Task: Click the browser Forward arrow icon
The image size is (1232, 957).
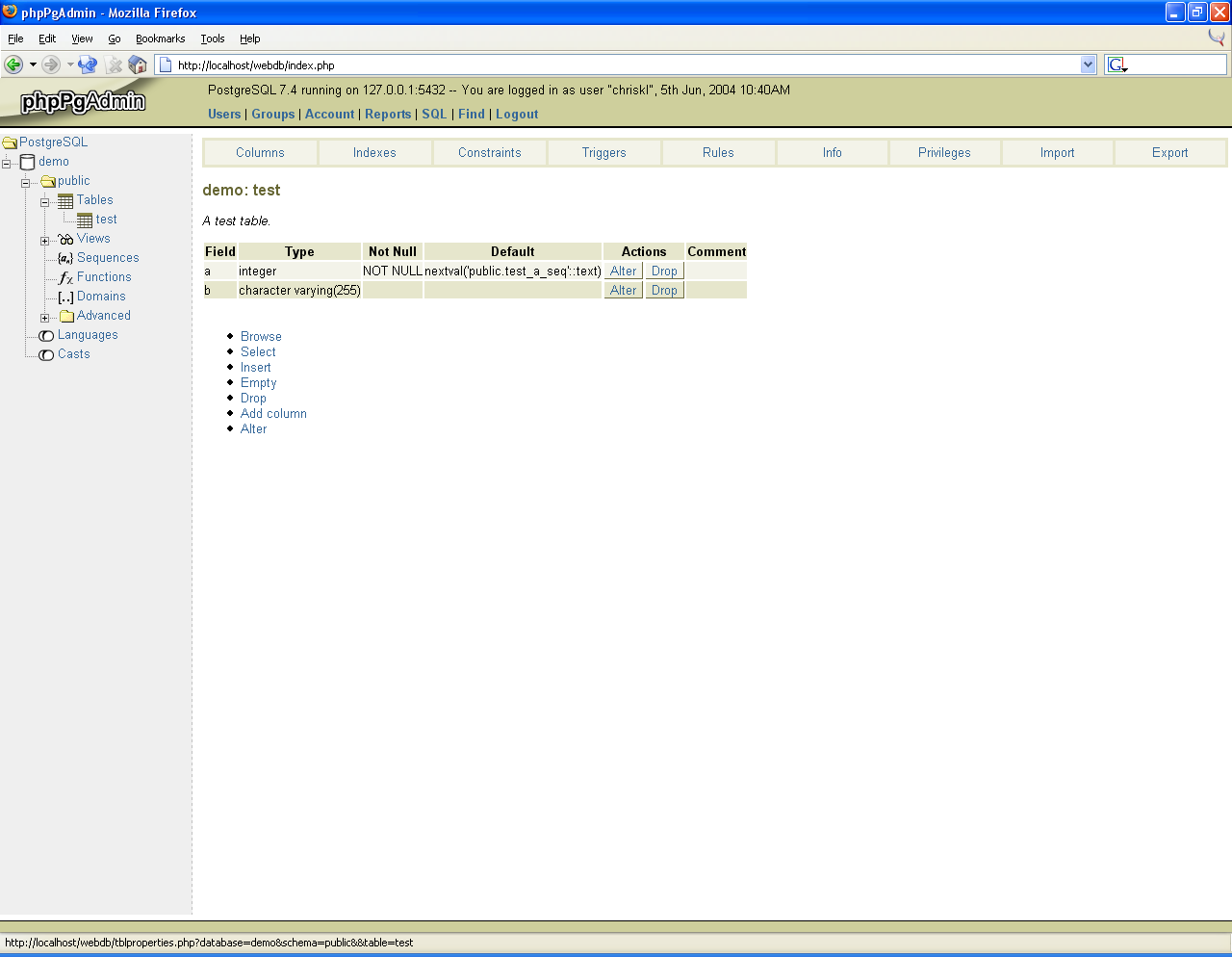Action: click(x=51, y=65)
